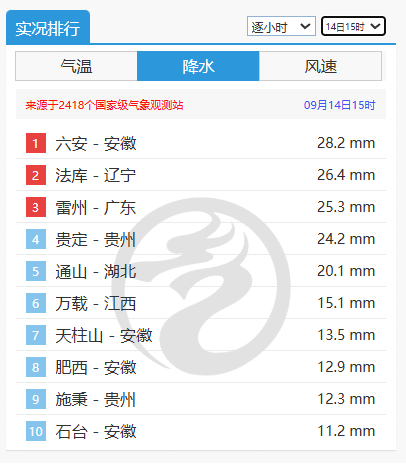
Task: Click the rank 10 blue badge
Action: tap(36, 431)
